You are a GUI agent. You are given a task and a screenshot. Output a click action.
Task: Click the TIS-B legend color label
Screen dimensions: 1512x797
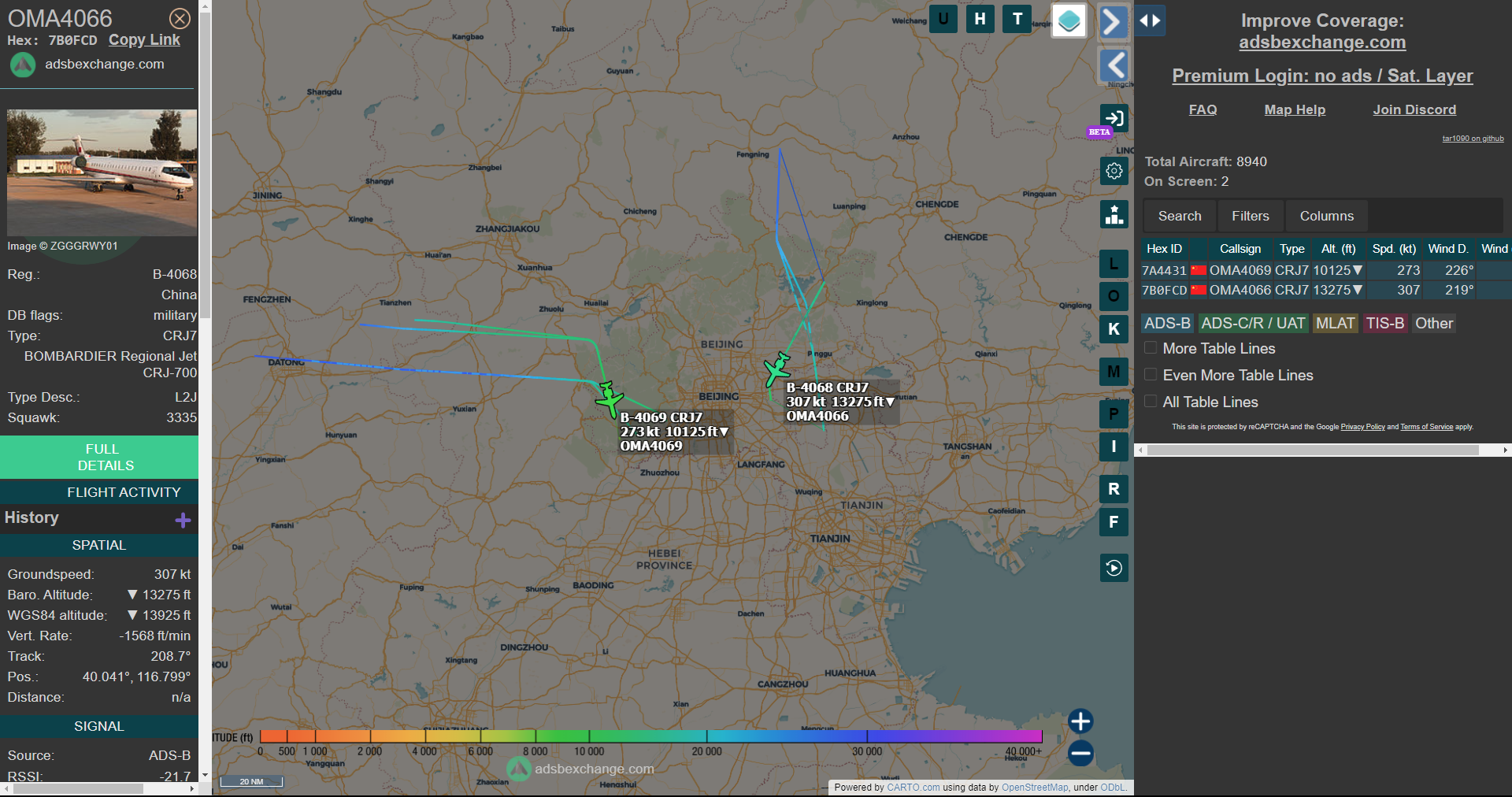tap(1384, 323)
